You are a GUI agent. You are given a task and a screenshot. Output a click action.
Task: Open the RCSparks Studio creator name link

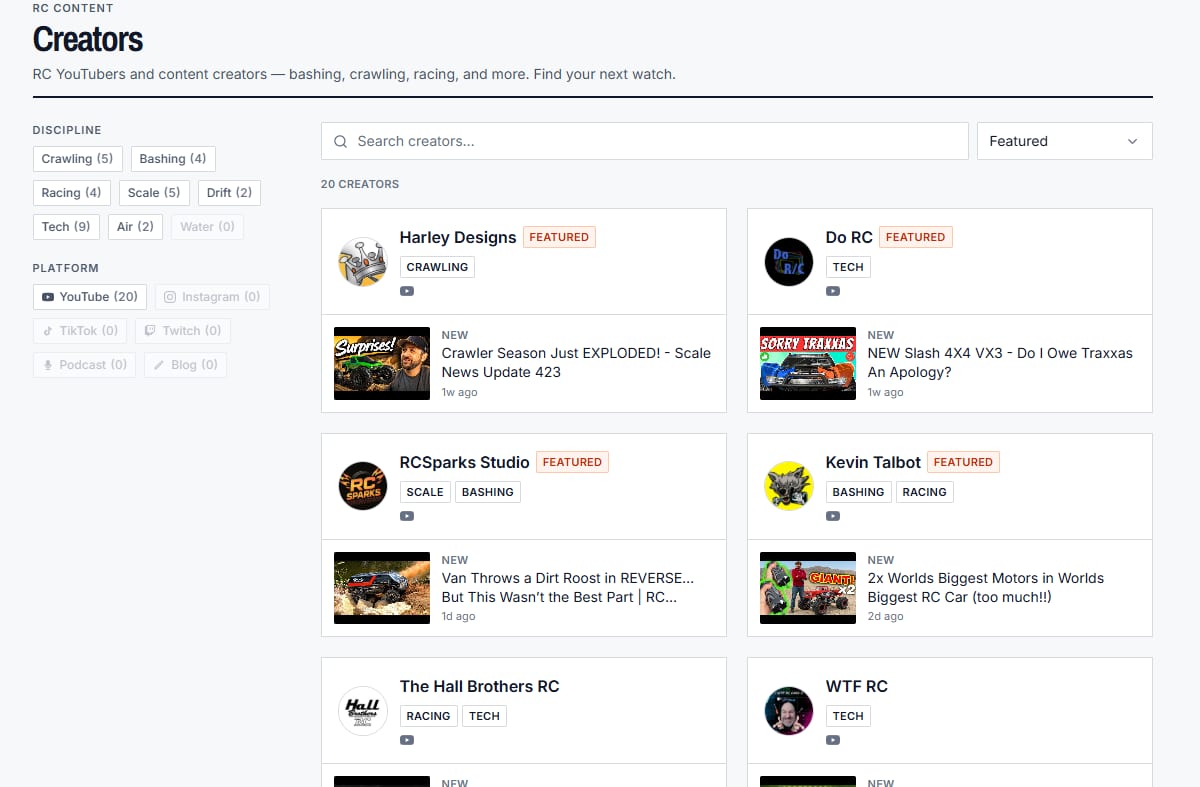pos(464,462)
